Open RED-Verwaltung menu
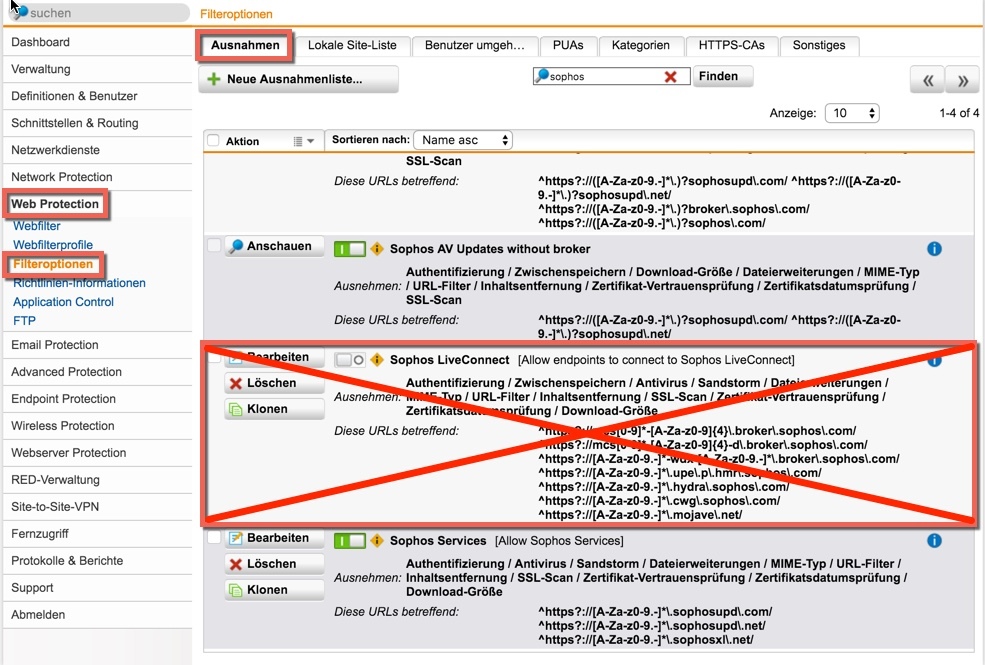 [97, 480]
